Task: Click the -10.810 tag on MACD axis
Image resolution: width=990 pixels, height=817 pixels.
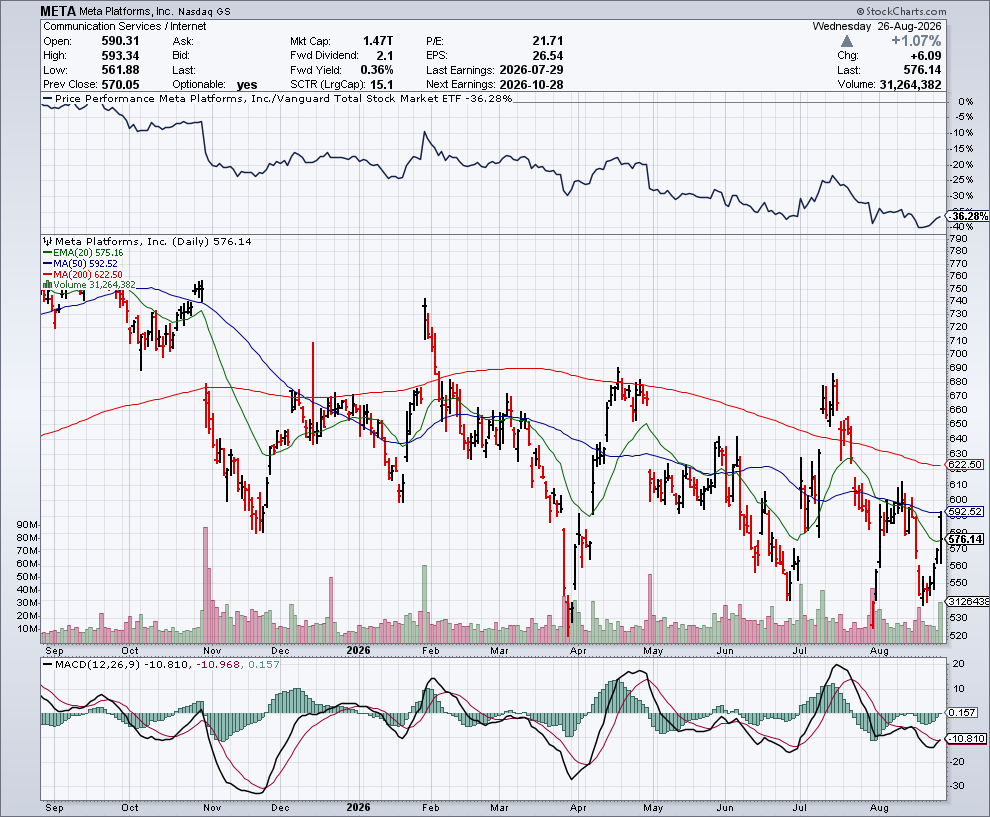Action: pos(966,739)
